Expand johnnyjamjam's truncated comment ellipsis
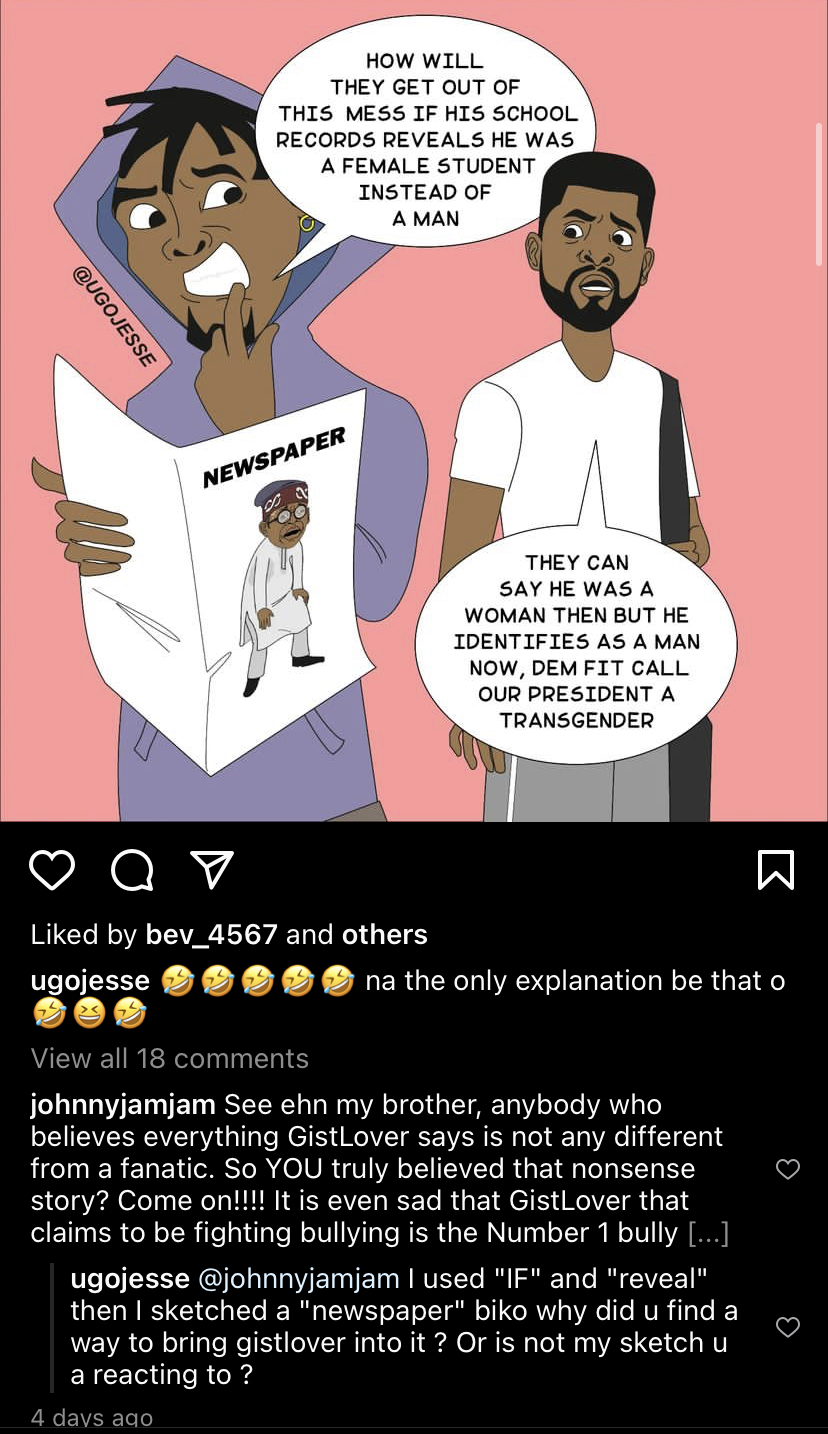Viewport: 828px width, 1434px height. pyautogui.click(x=708, y=1233)
